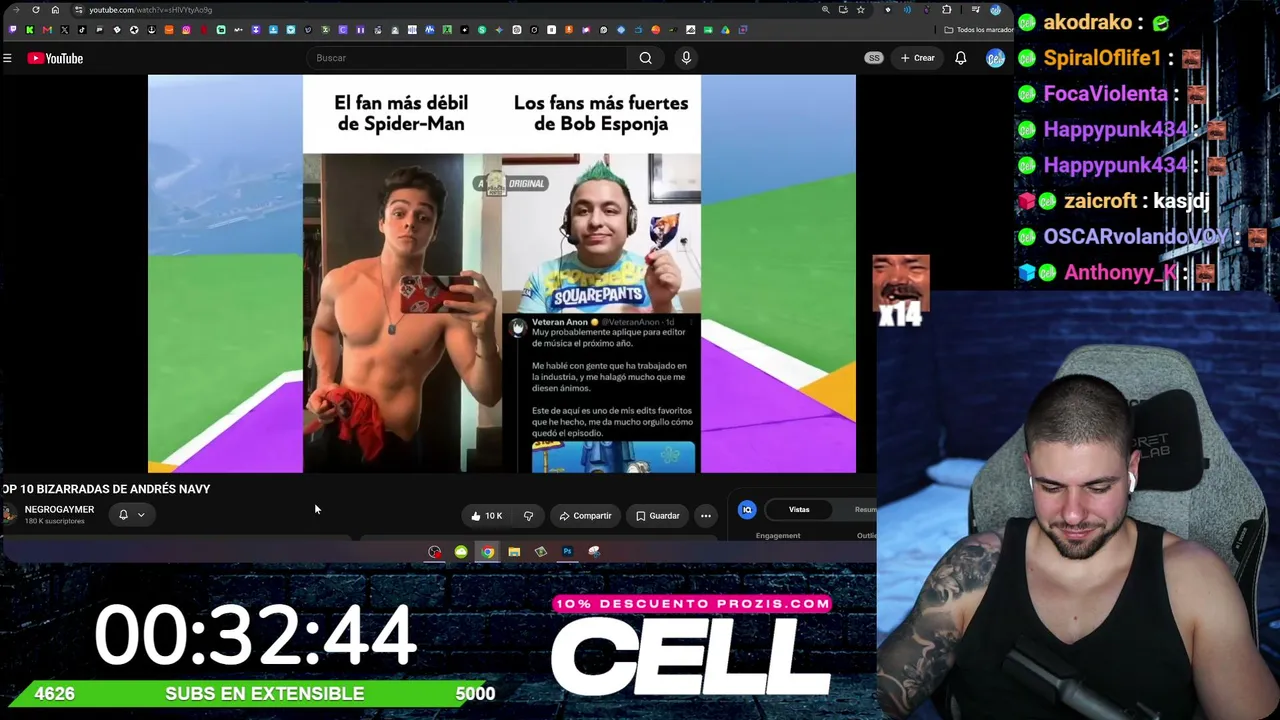The height and width of the screenshot is (720, 1280).
Task: Click the Guardar save button
Action: 658,516
